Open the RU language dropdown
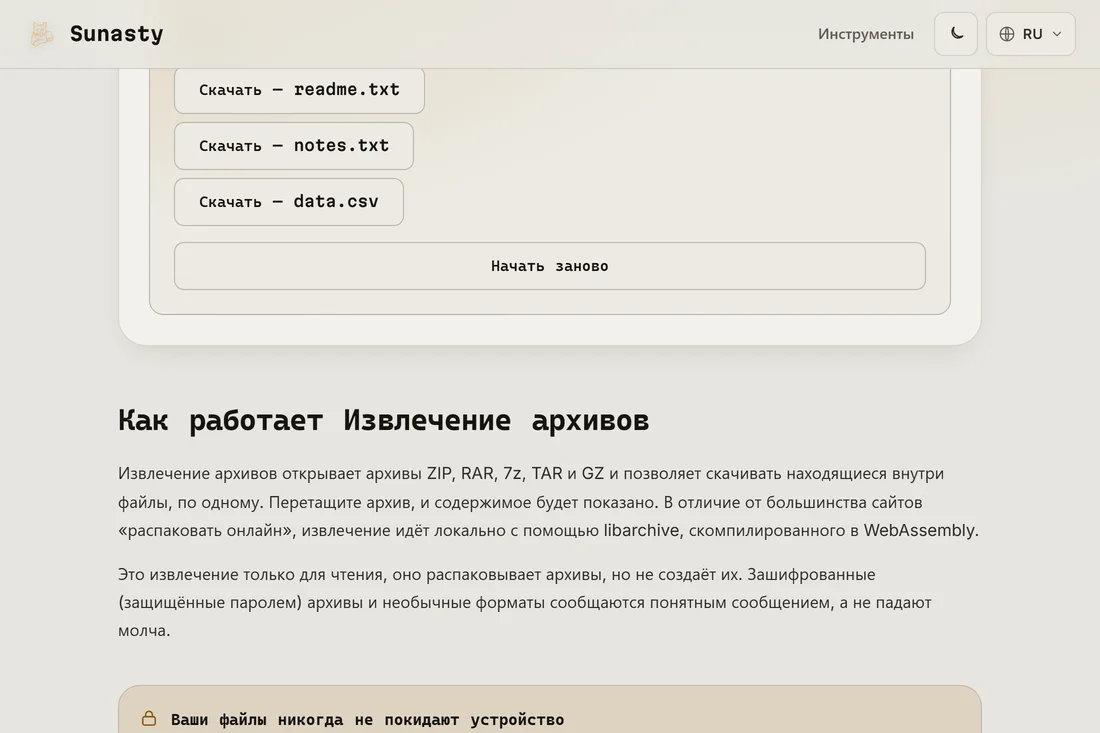1100x733 pixels. point(1031,34)
